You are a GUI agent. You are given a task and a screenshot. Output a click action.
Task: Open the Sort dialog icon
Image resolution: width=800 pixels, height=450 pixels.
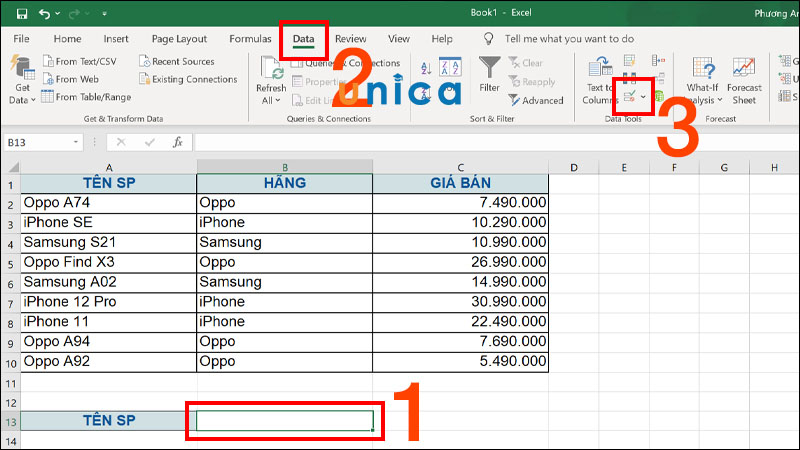click(450, 67)
